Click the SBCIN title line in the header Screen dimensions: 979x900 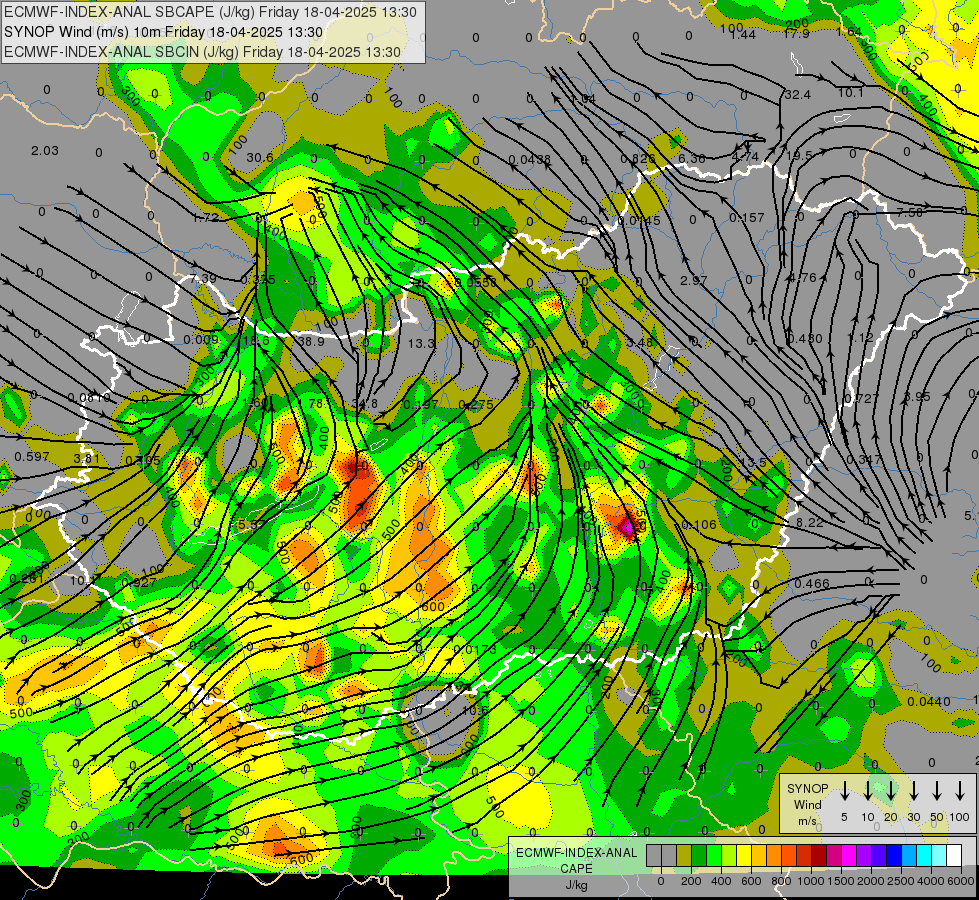coord(202,52)
